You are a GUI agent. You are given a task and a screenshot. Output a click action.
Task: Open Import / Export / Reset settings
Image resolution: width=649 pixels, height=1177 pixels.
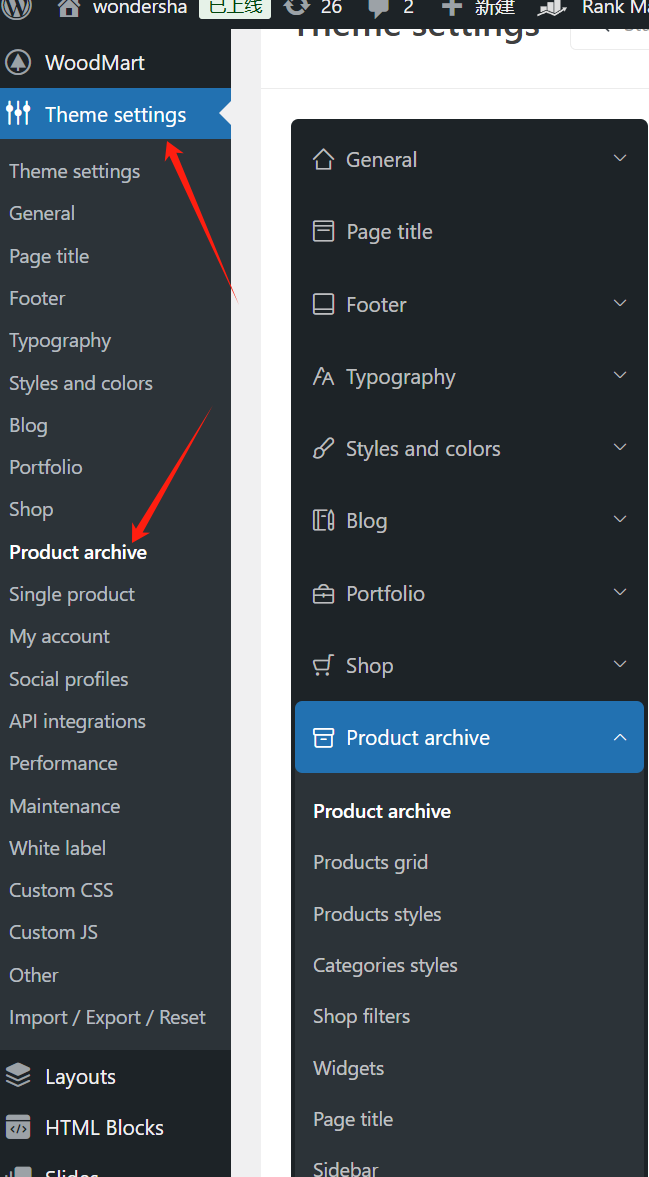[x=107, y=1017]
